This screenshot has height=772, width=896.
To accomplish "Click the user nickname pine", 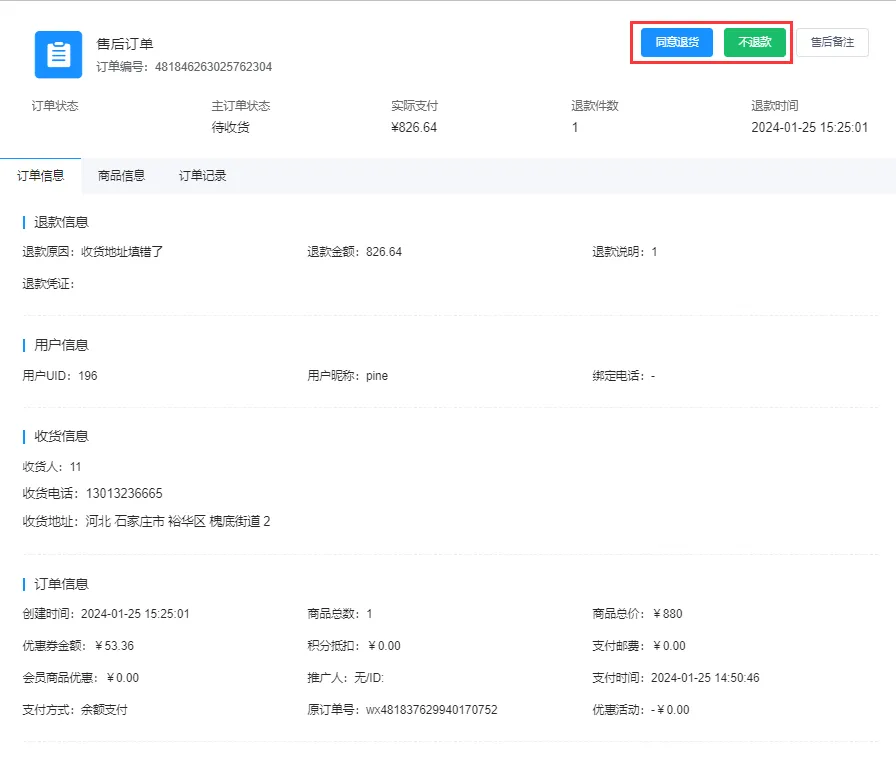I will pyautogui.click(x=377, y=376).
